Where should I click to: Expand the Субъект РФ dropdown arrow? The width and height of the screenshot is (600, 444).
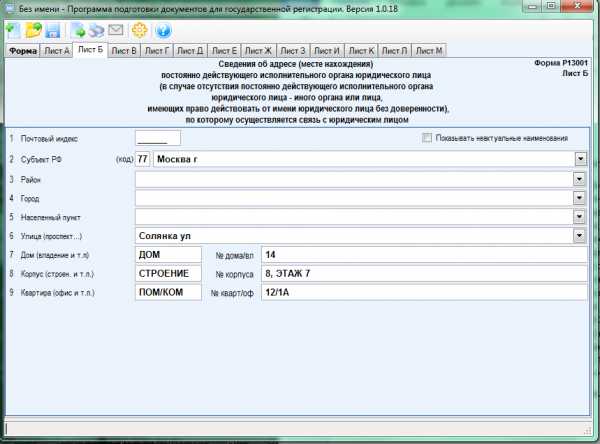(580, 159)
